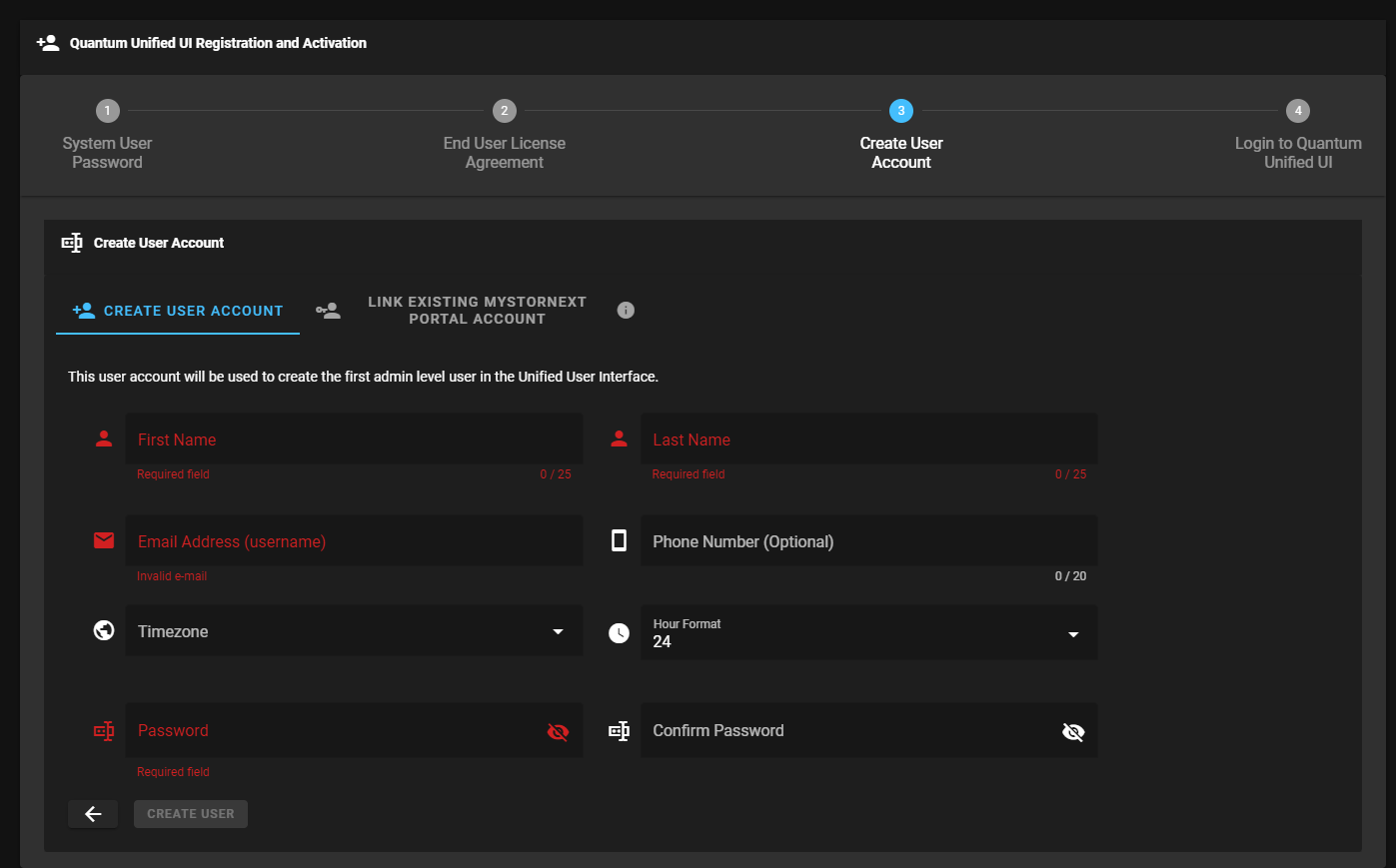The height and width of the screenshot is (868, 1396).
Task: Expand the Hour Format dropdown
Action: coord(867,633)
